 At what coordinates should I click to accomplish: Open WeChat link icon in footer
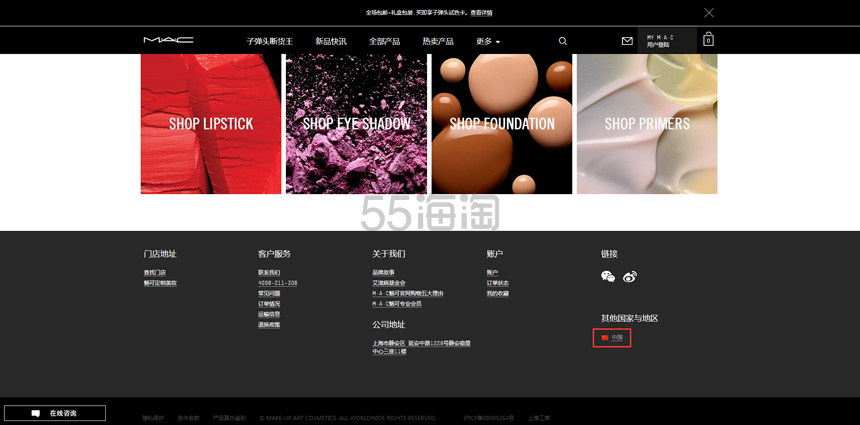pyautogui.click(x=608, y=276)
